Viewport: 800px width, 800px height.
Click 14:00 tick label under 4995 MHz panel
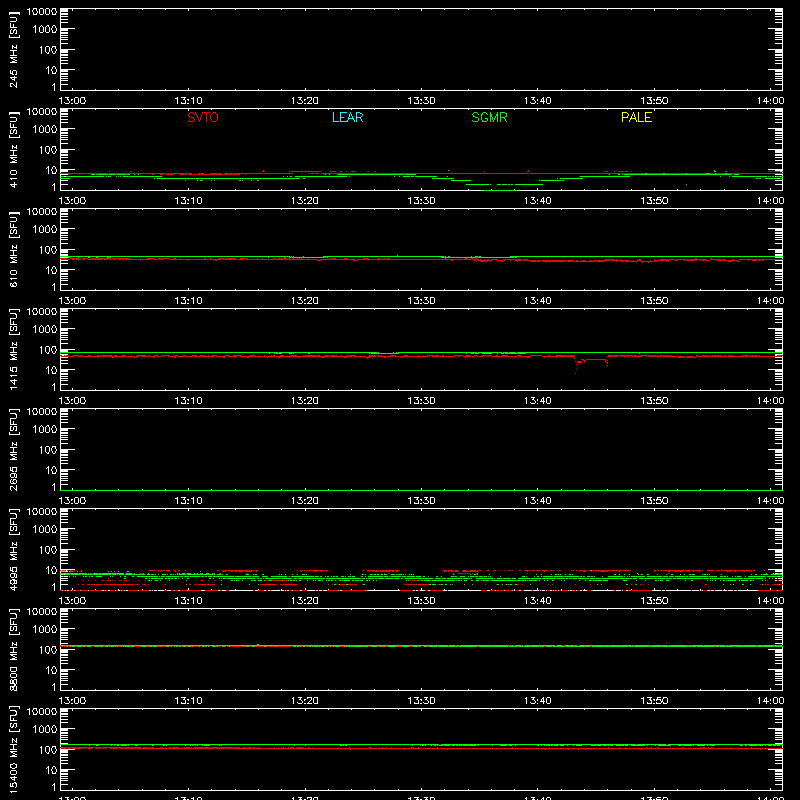[770, 601]
